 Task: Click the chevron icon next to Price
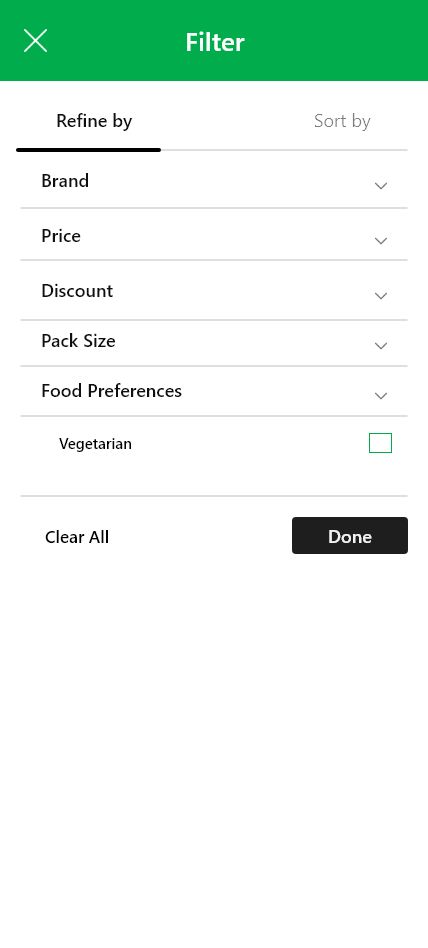point(380,241)
